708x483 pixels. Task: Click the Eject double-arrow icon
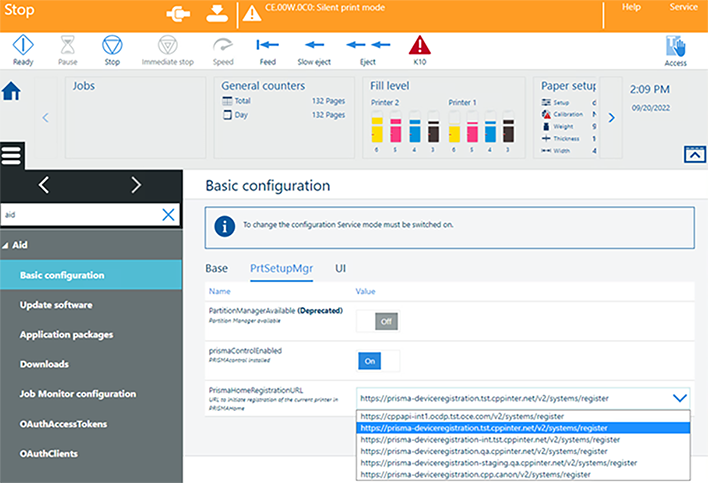tap(368, 45)
